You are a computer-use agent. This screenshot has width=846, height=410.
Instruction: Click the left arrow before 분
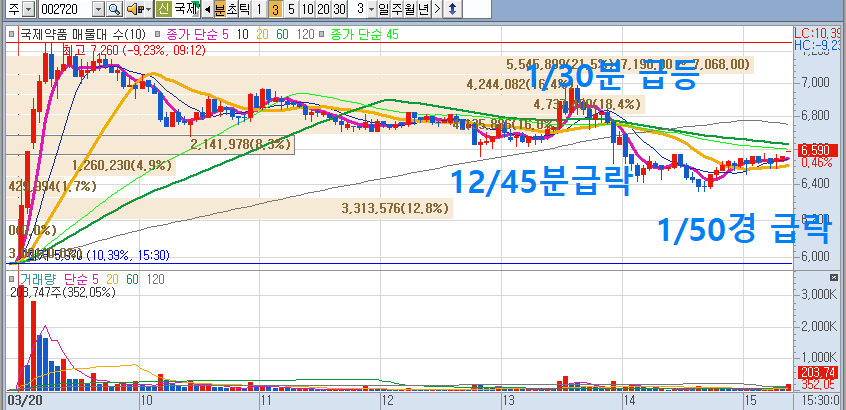coord(207,9)
